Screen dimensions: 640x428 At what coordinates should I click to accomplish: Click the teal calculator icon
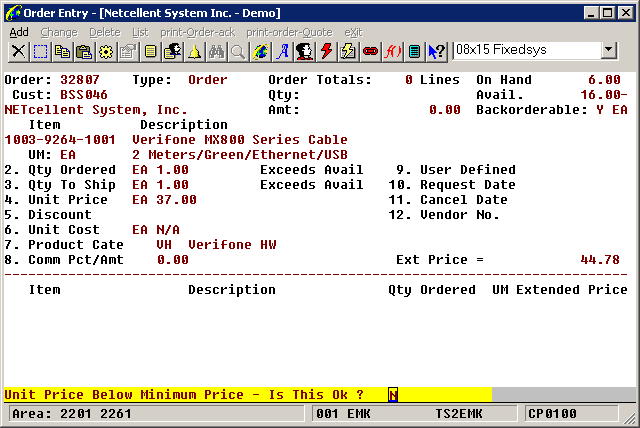click(x=415, y=52)
